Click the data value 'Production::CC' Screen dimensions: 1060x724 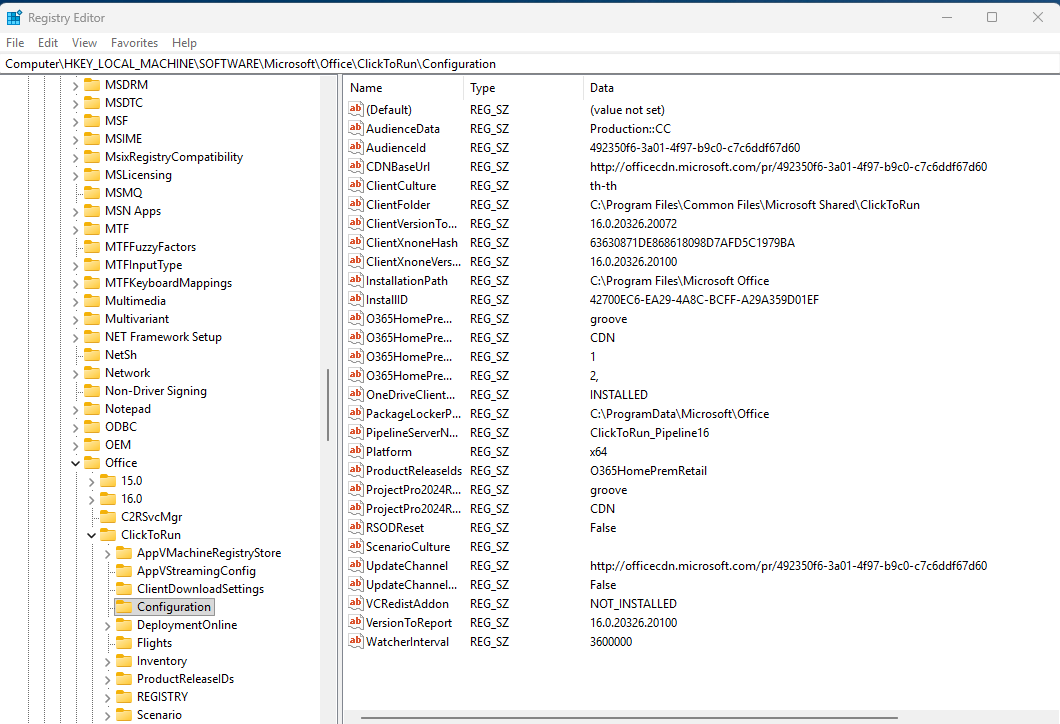(x=630, y=128)
